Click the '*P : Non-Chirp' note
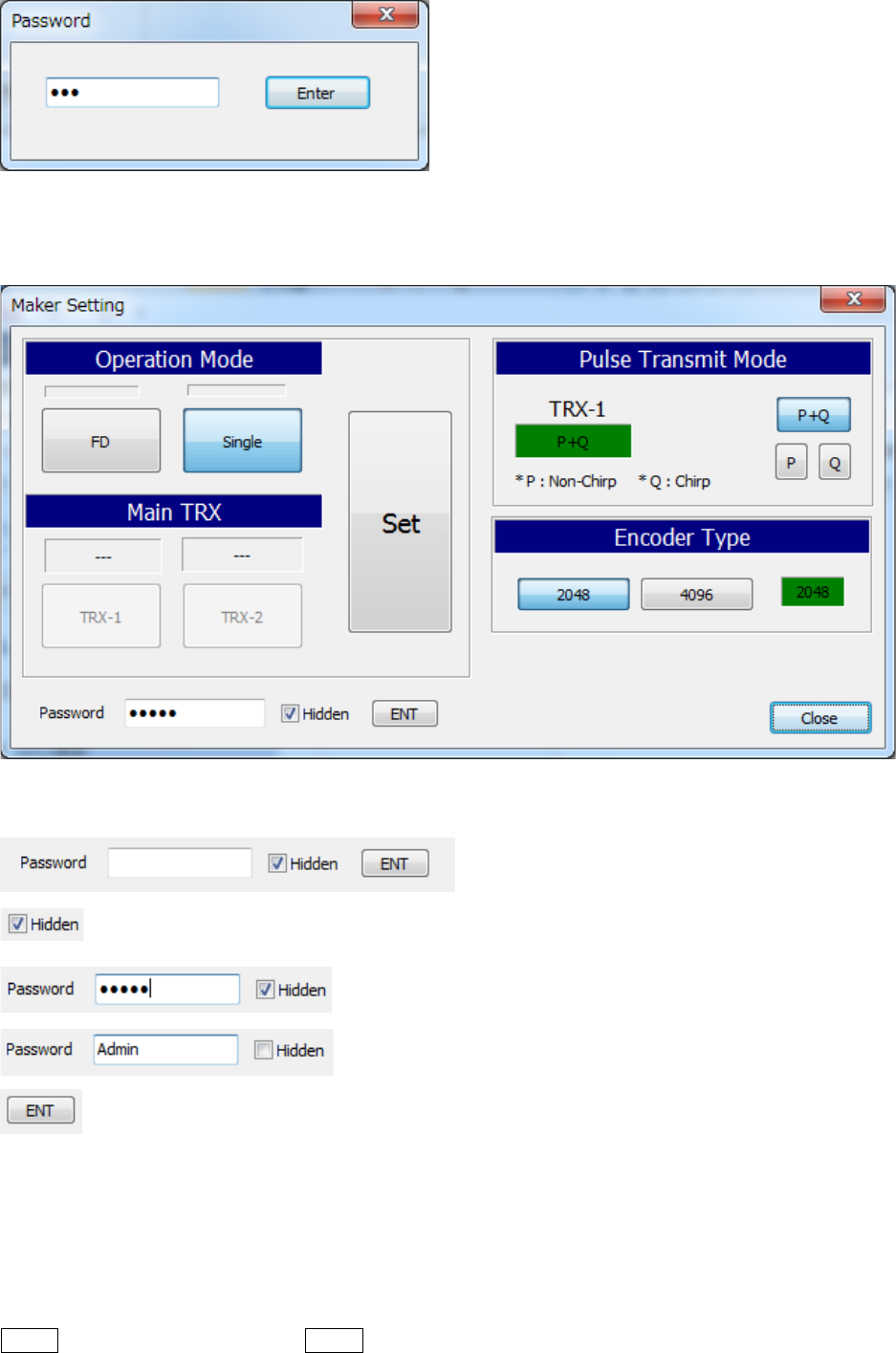The height and width of the screenshot is (1353, 896). click(x=566, y=481)
